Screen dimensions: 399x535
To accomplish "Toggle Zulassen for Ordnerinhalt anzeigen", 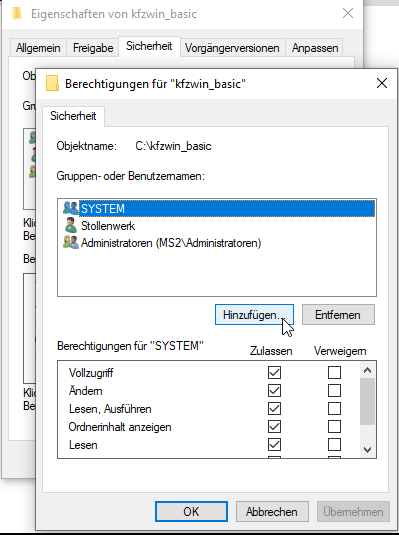I will tap(274, 426).
